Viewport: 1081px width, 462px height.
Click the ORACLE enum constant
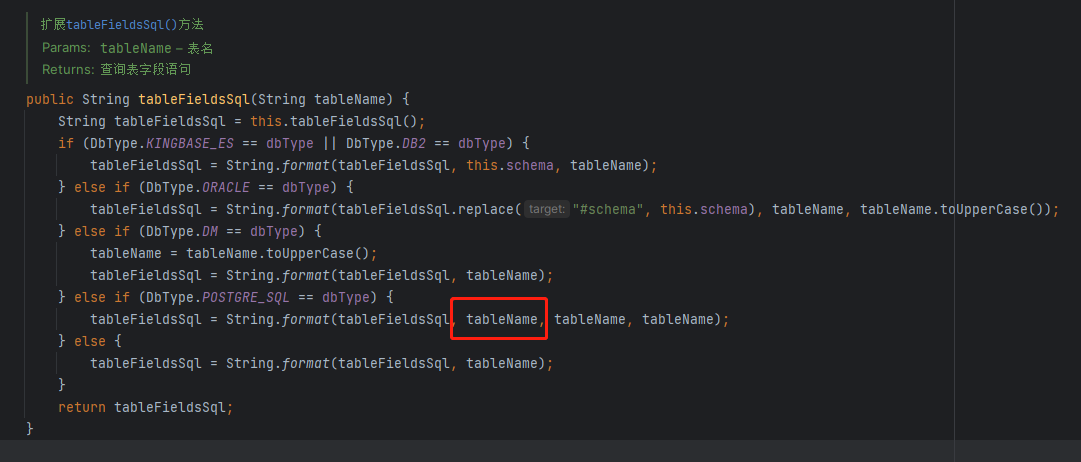(x=226, y=188)
